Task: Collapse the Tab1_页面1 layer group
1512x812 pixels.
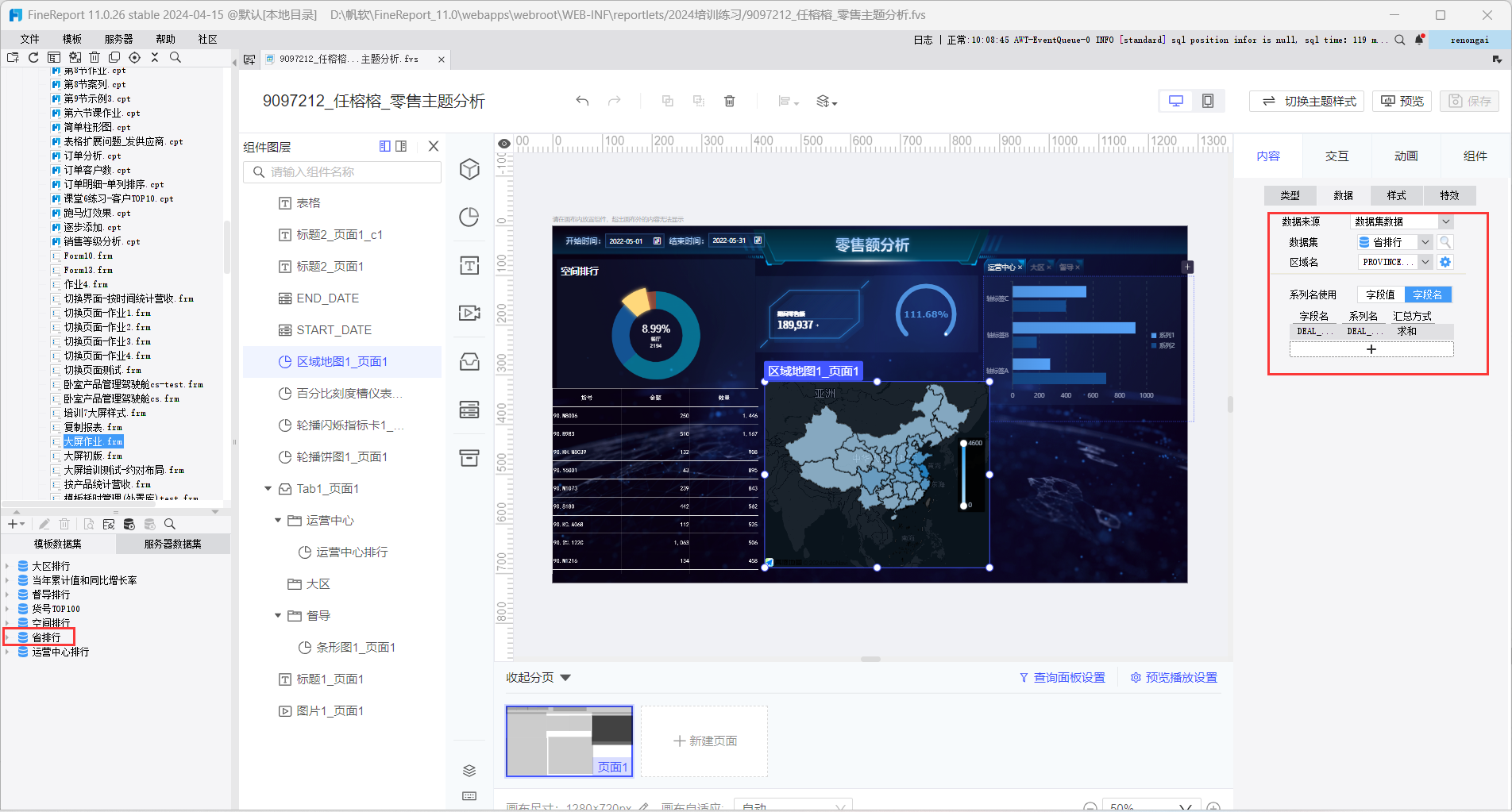Action: (268, 489)
